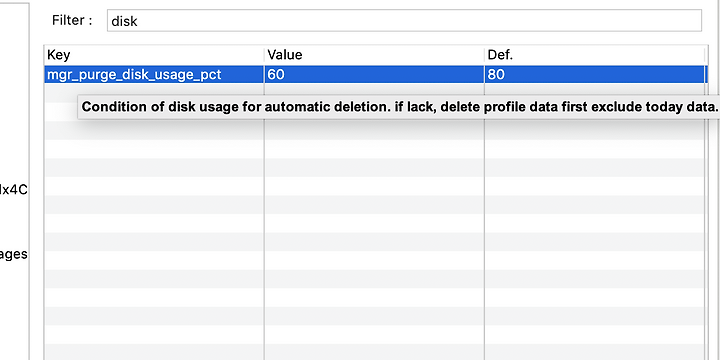Click the partially visible "ages" item at left

tap(13, 255)
